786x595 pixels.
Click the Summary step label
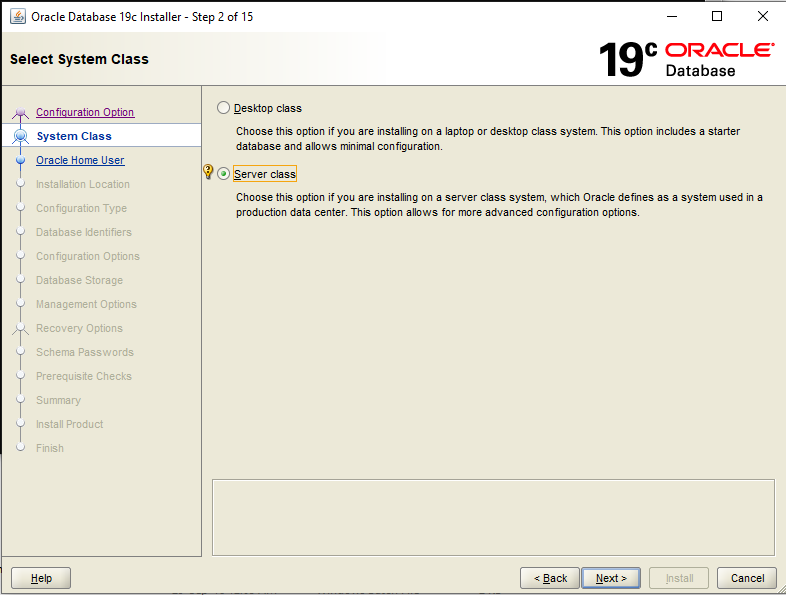coord(58,401)
